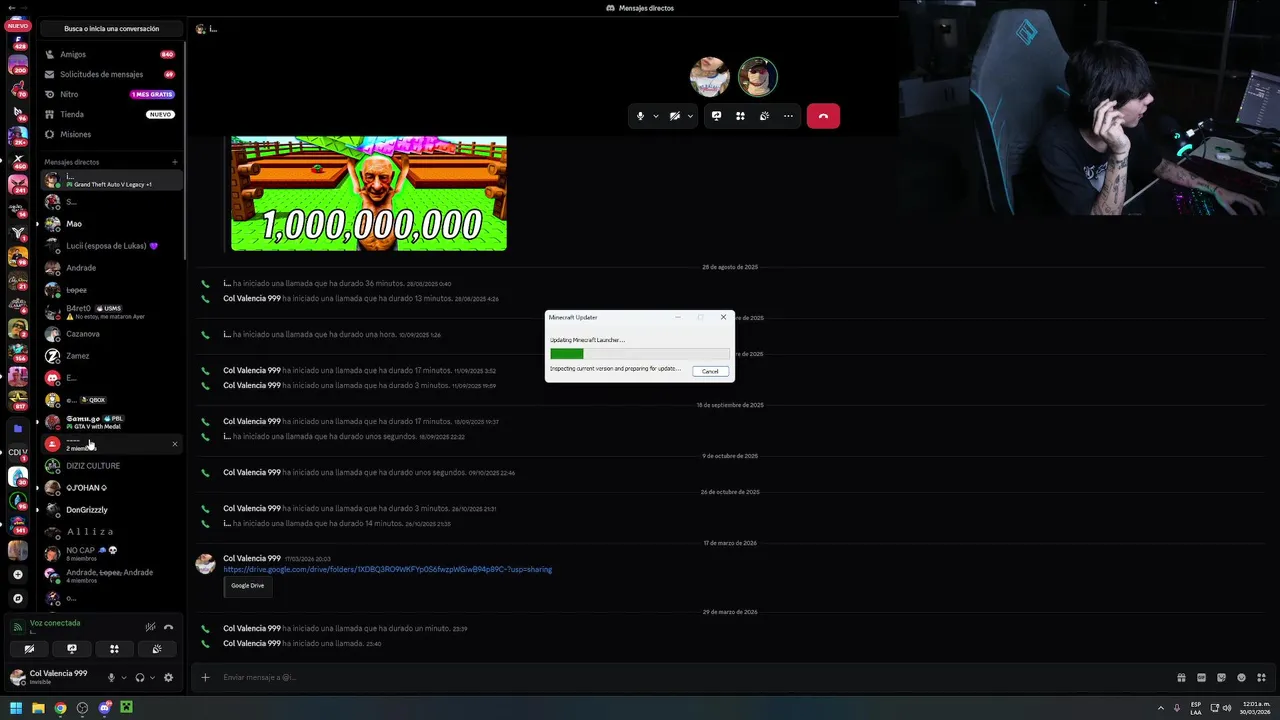The width and height of the screenshot is (1280, 720).
Task: Open the Google Drive folder link
Action: (x=387, y=569)
